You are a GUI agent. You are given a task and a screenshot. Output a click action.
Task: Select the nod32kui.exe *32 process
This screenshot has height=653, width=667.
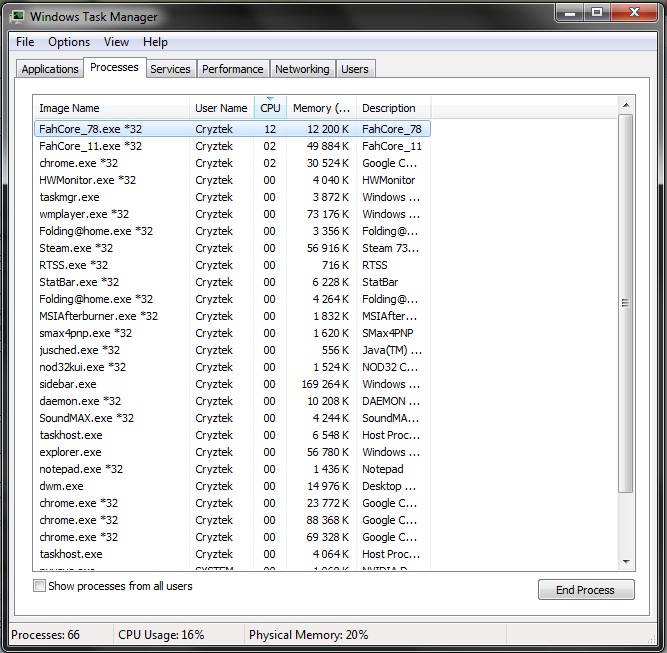(x=232, y=367)
